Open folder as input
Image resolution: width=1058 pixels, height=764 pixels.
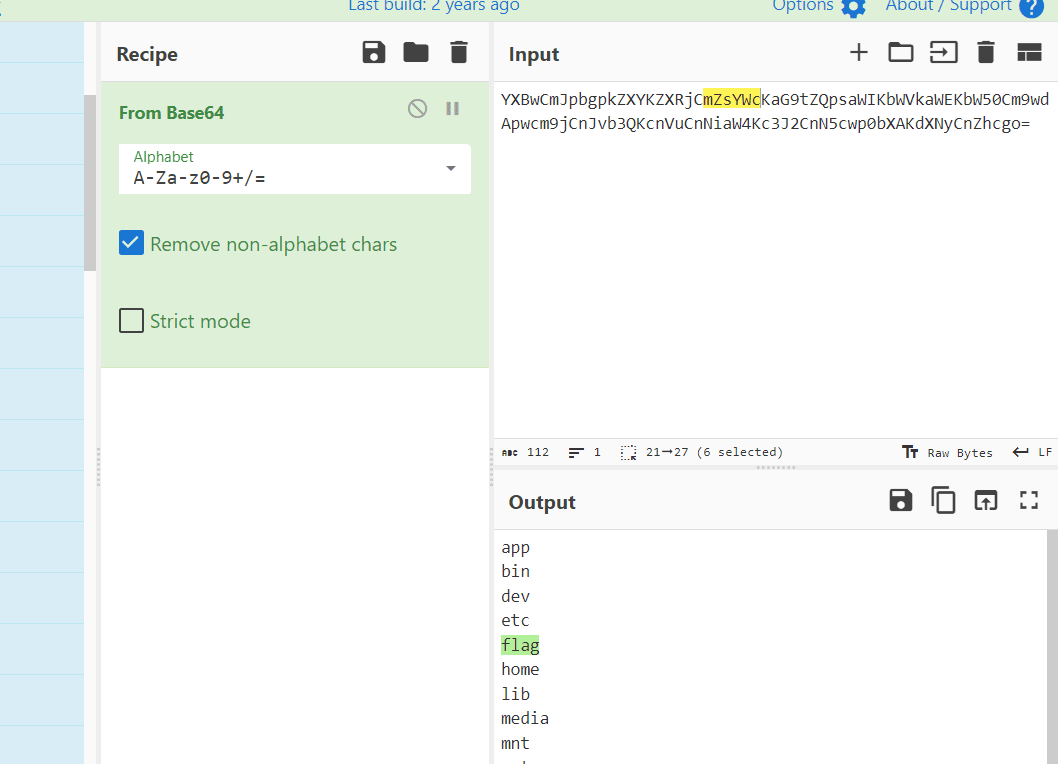(901, 53)
